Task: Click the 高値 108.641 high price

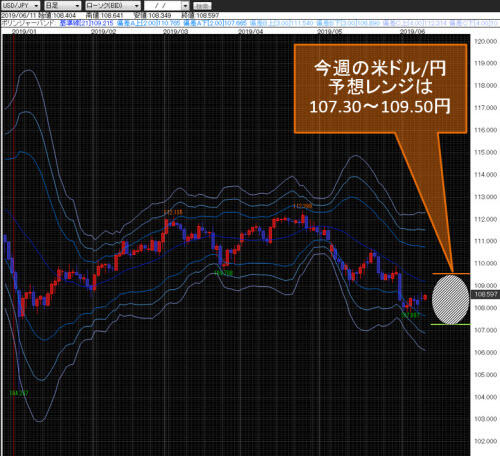Action: click(x=104, y=15)
